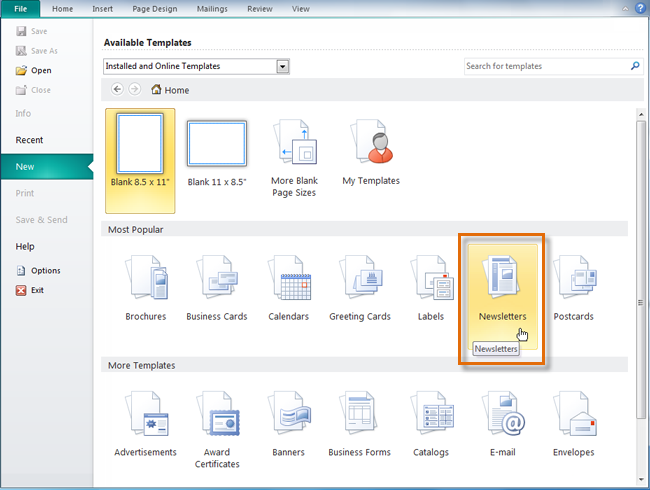Select the Banners template category
The height and width of the screenshot is (490, 650).
pyautogui.click(x=288, y=424)
